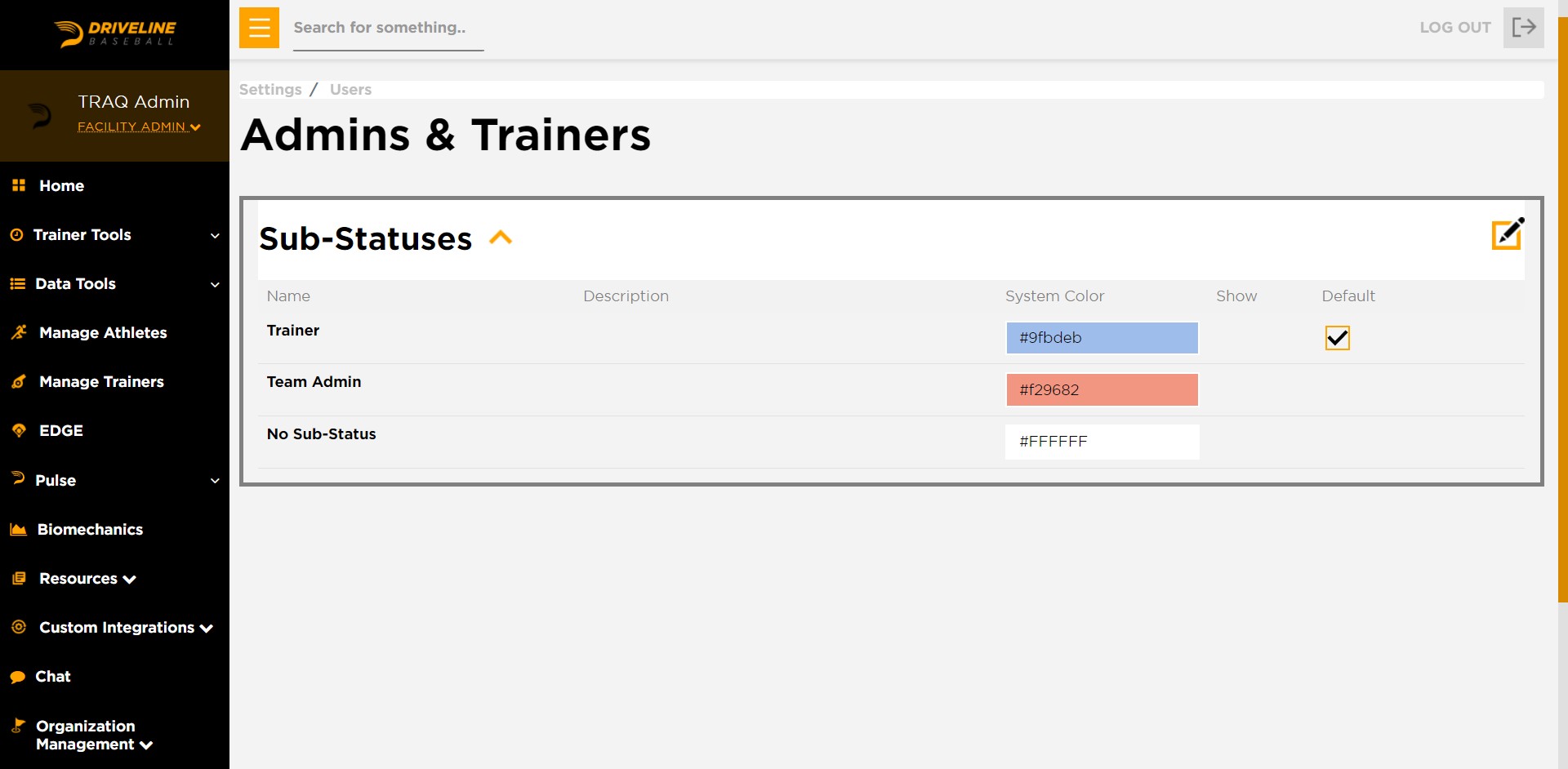1568x769 pixels.
Task: Click the Home grid icon
Action: point(19,185)
